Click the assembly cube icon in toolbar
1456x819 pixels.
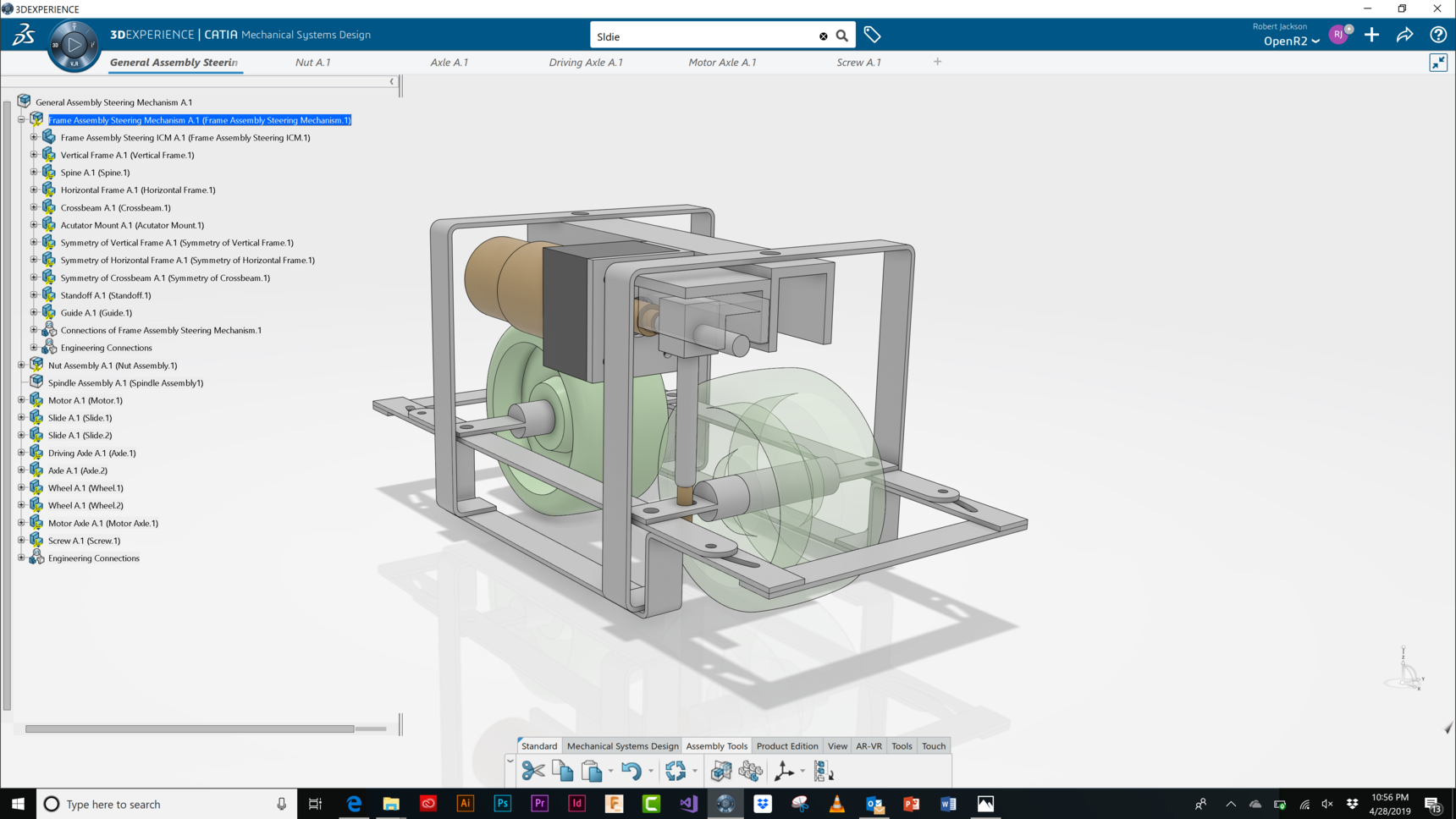click(721, 771)
